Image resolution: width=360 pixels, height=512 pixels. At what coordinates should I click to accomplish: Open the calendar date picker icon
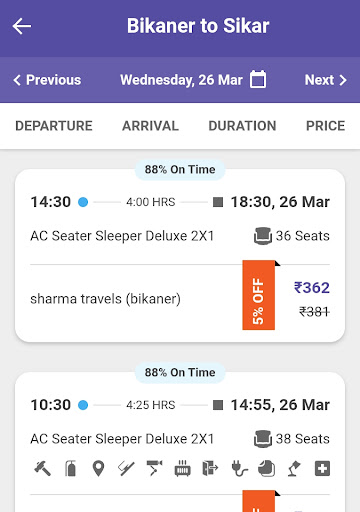click(258, 79)
